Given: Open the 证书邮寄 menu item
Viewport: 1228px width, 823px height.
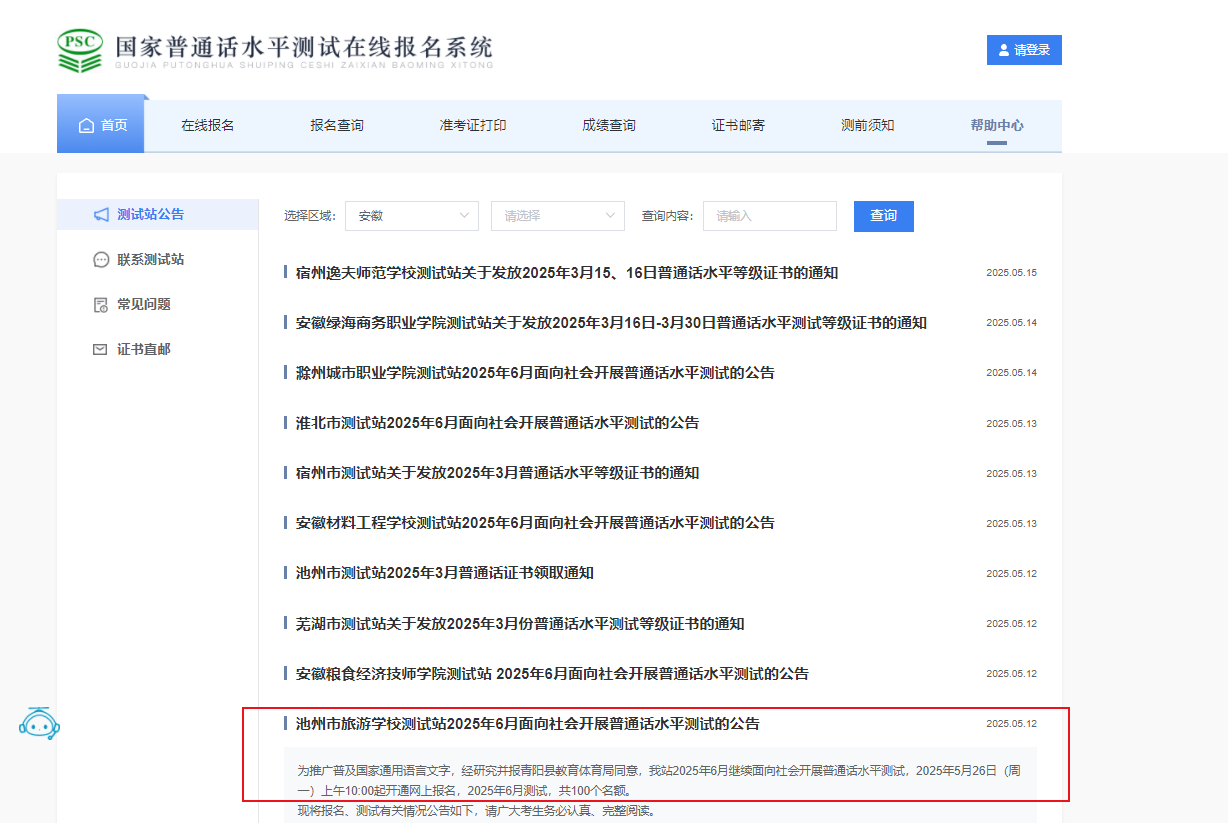Looking at the screenshot, I should pyautogui.click(x=739, y=126).
